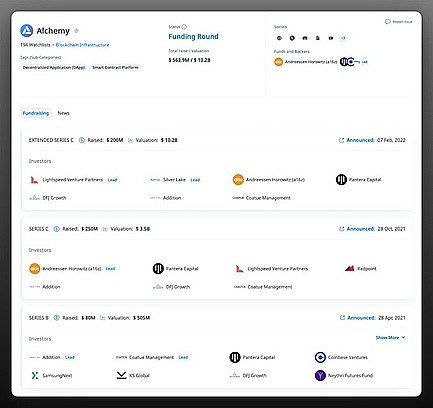Open Coinbase Ventures investor logo

[320, 357]
